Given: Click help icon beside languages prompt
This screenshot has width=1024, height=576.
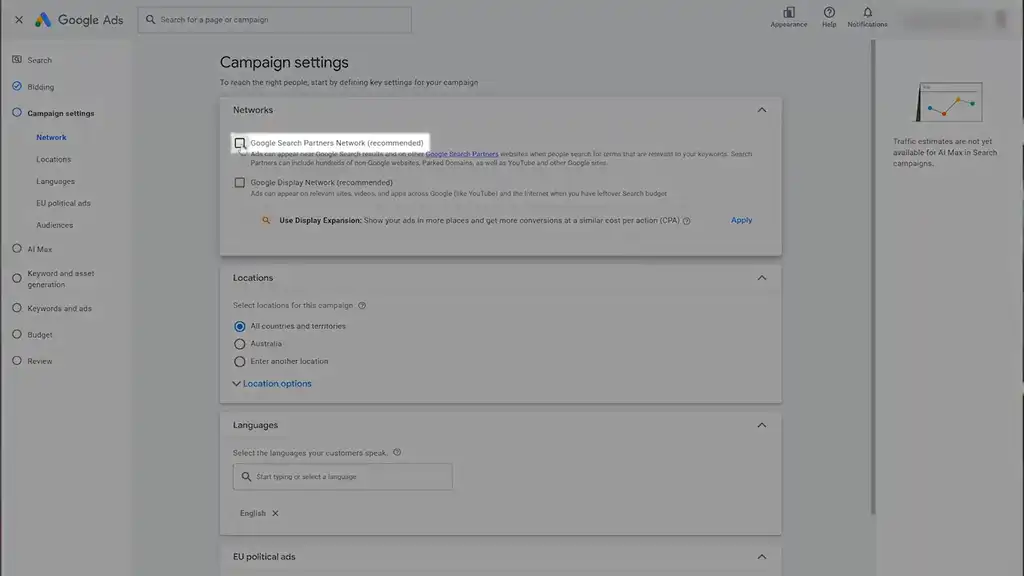Looking at the screenshot, I should (397, 452).
